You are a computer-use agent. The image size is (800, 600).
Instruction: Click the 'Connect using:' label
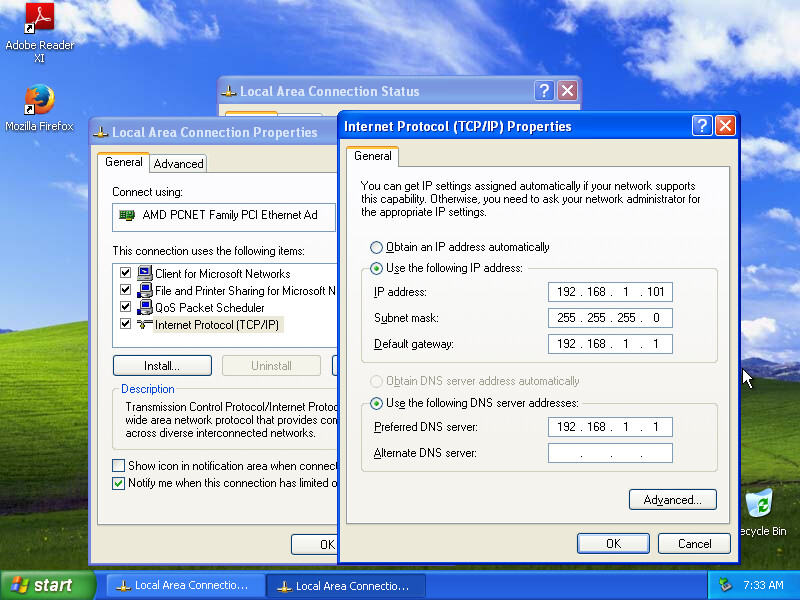click(147, 192)
